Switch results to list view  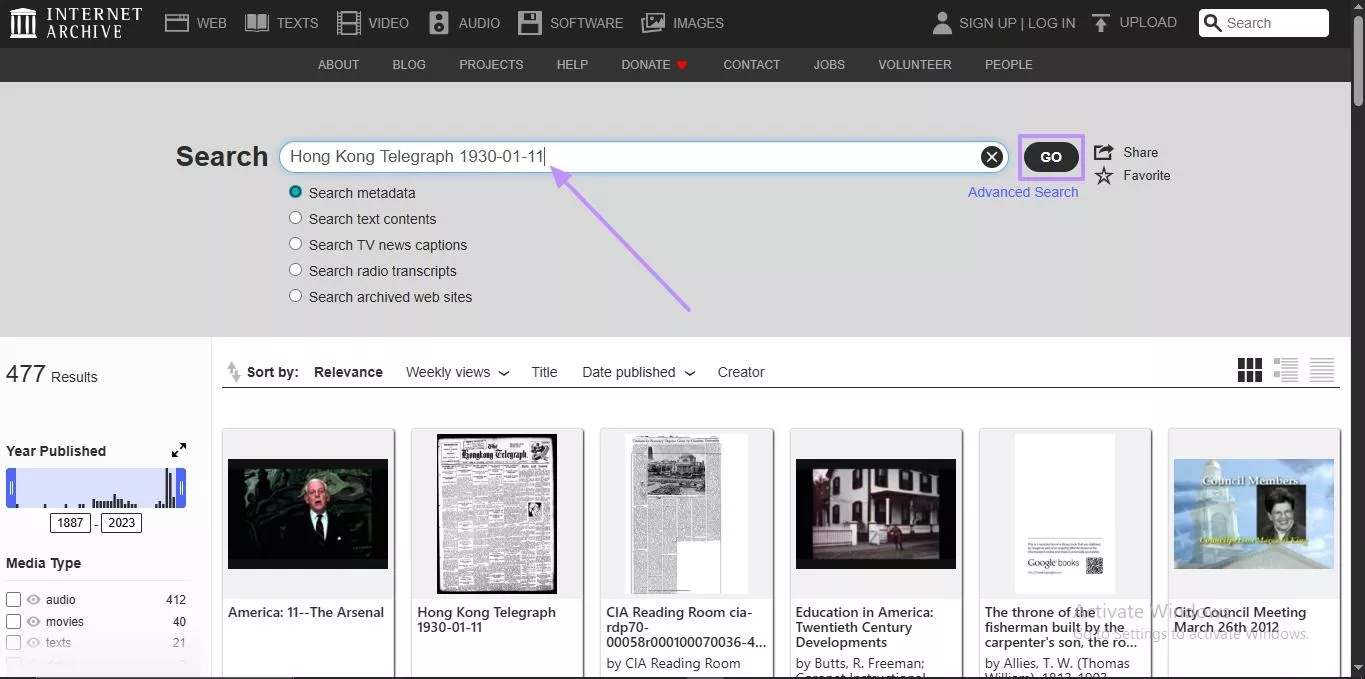coord(1286,369)
